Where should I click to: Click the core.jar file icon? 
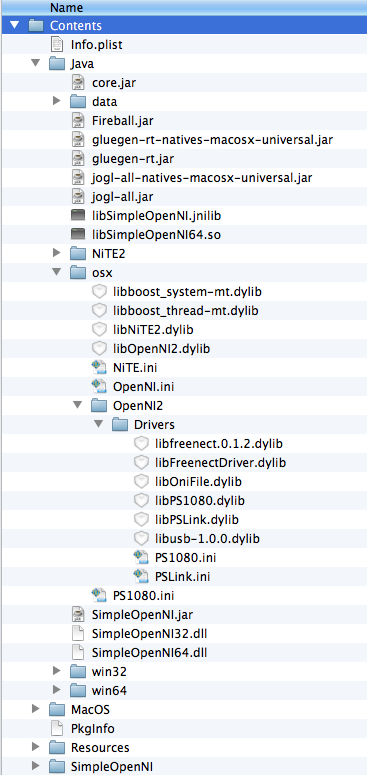click(x=78, y=83)
